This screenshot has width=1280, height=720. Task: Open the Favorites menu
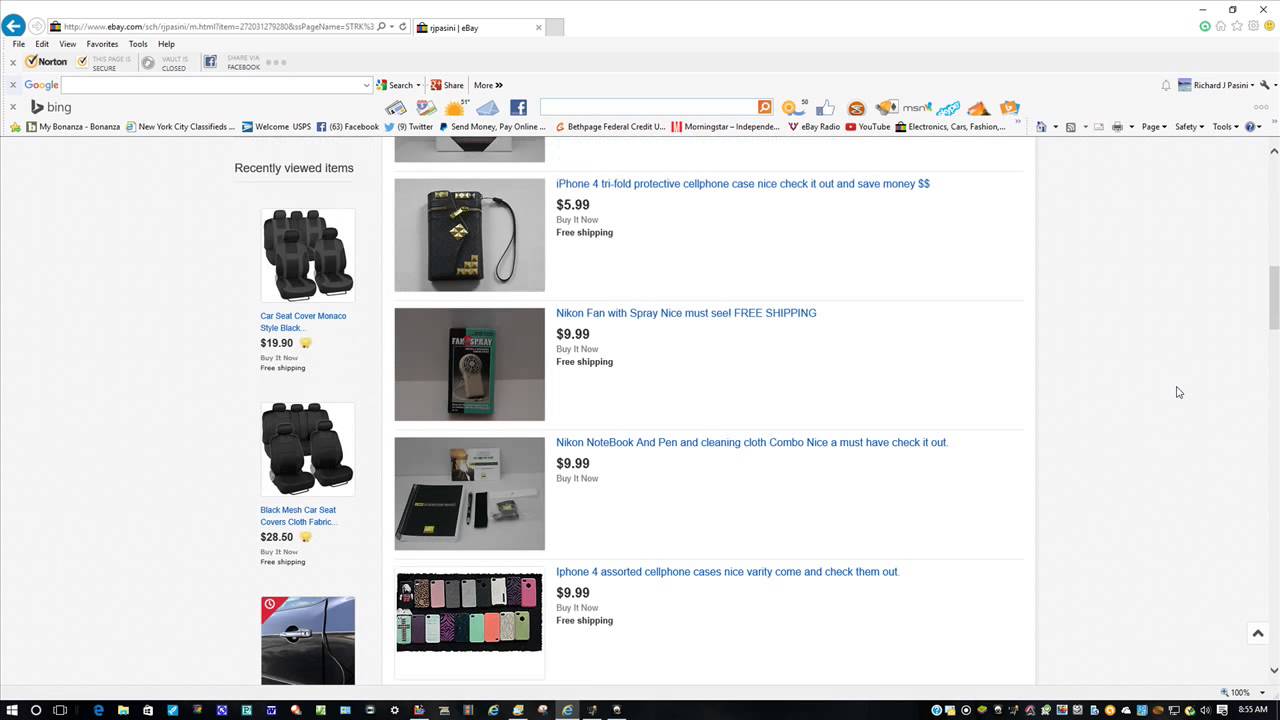pos(102,44)
